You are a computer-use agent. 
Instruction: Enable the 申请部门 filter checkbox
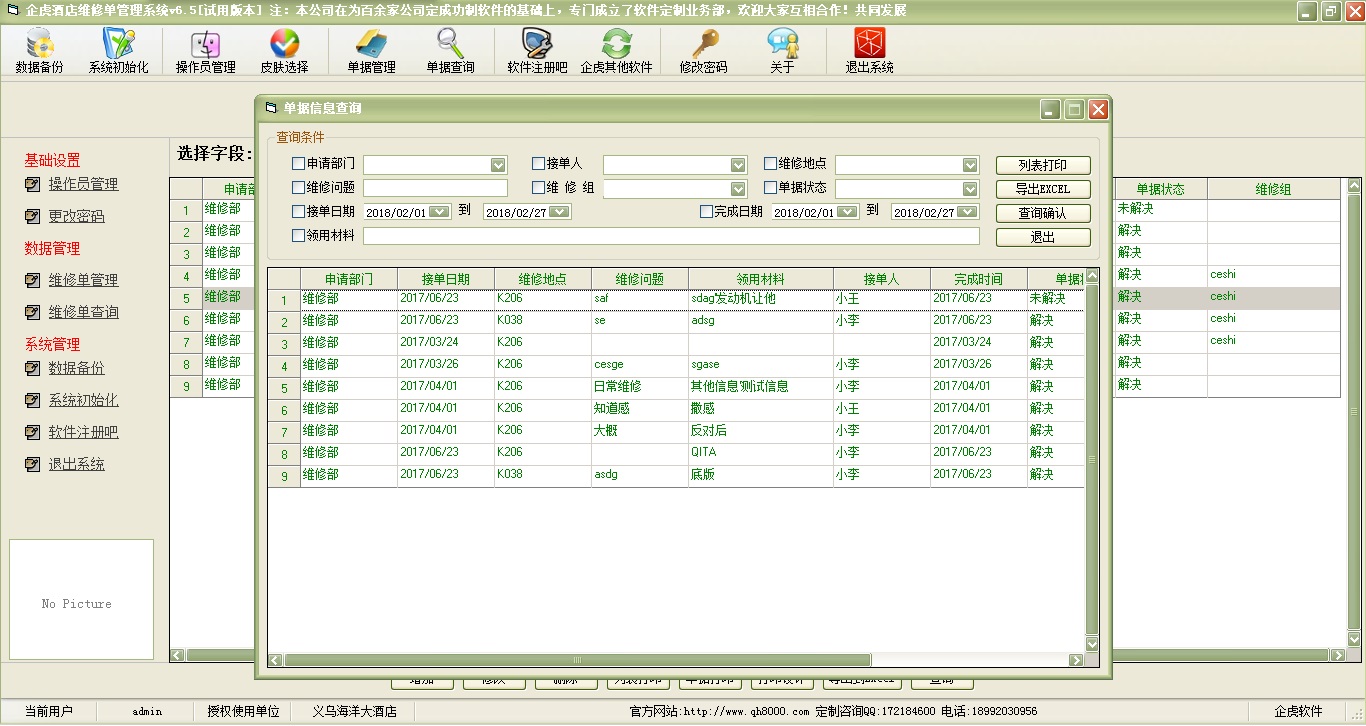(x=298, y=163)
